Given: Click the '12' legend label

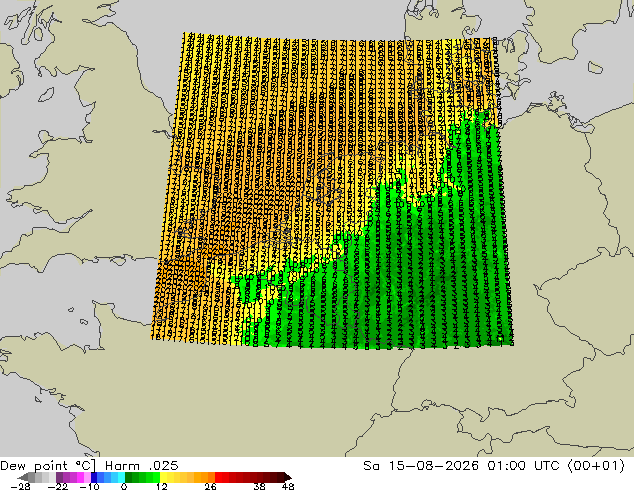Looking at the screenshot, I should point(162,486).
